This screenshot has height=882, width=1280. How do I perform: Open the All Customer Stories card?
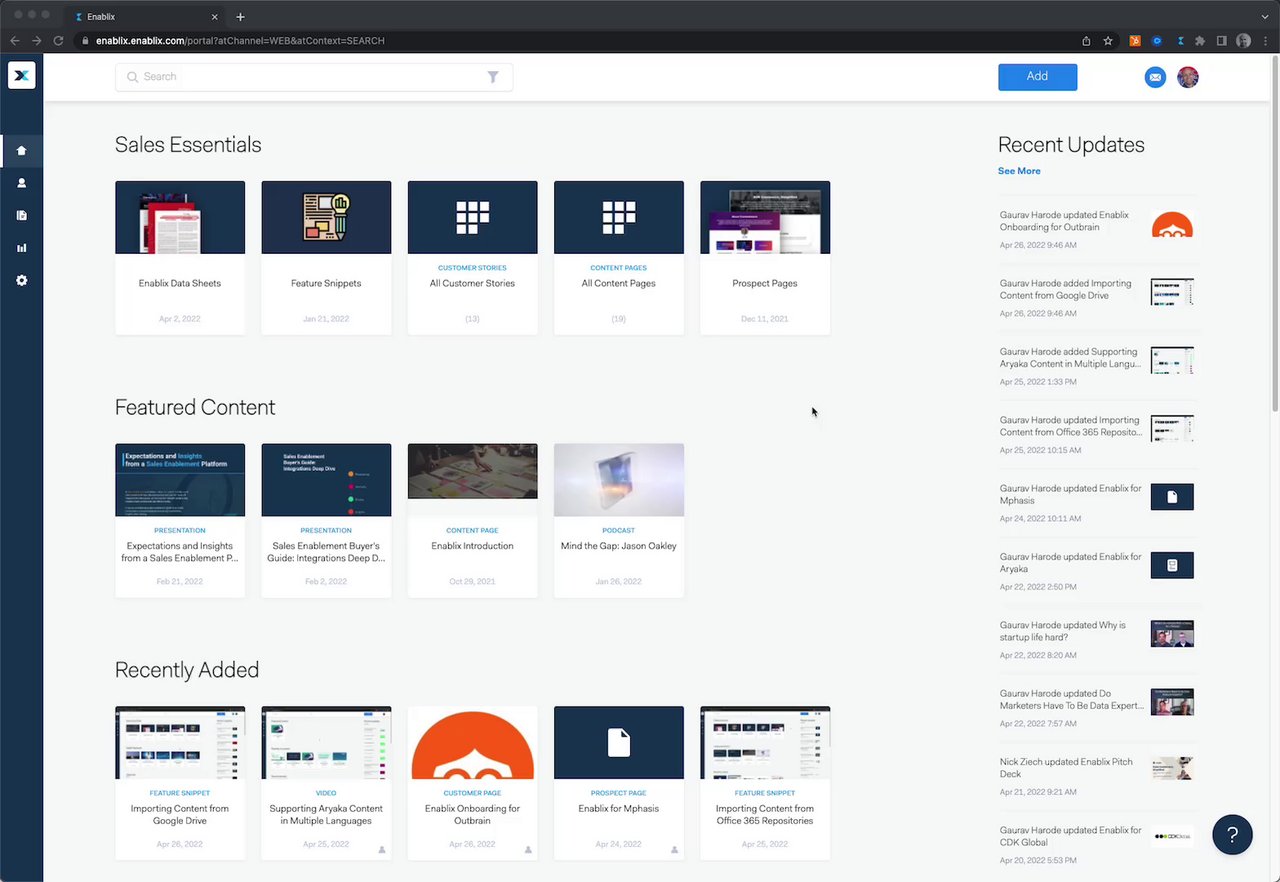click(x=472, y=258)
